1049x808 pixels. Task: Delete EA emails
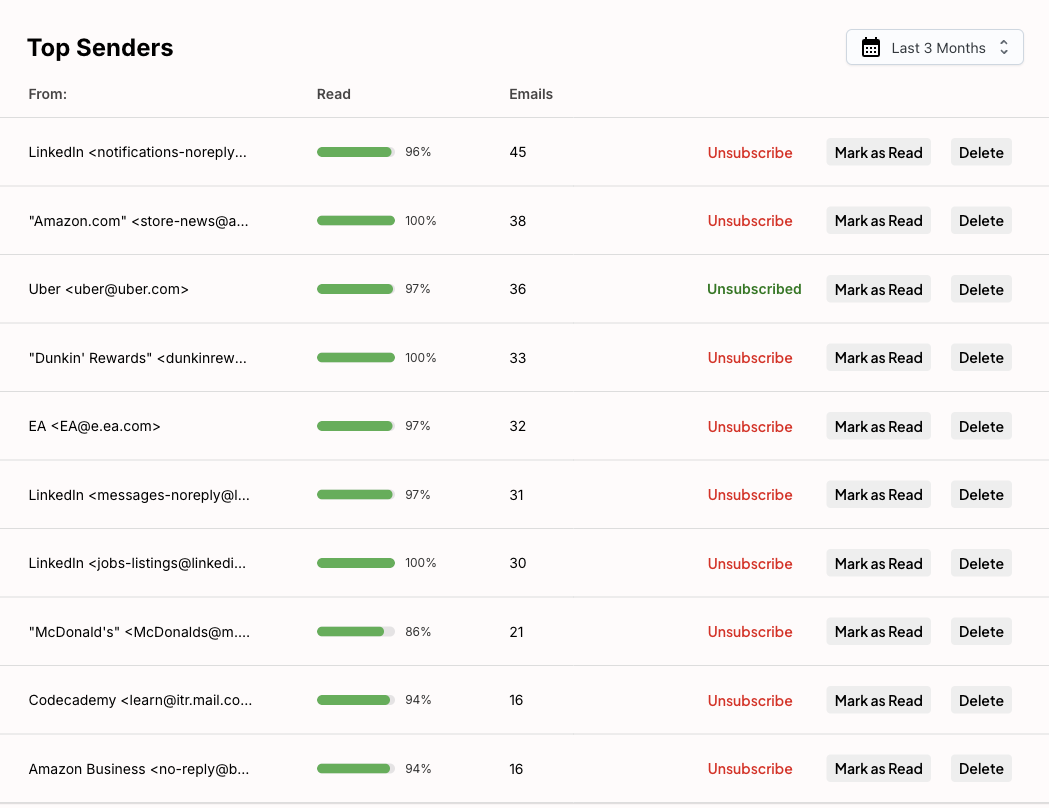click(x=981, y=427)
